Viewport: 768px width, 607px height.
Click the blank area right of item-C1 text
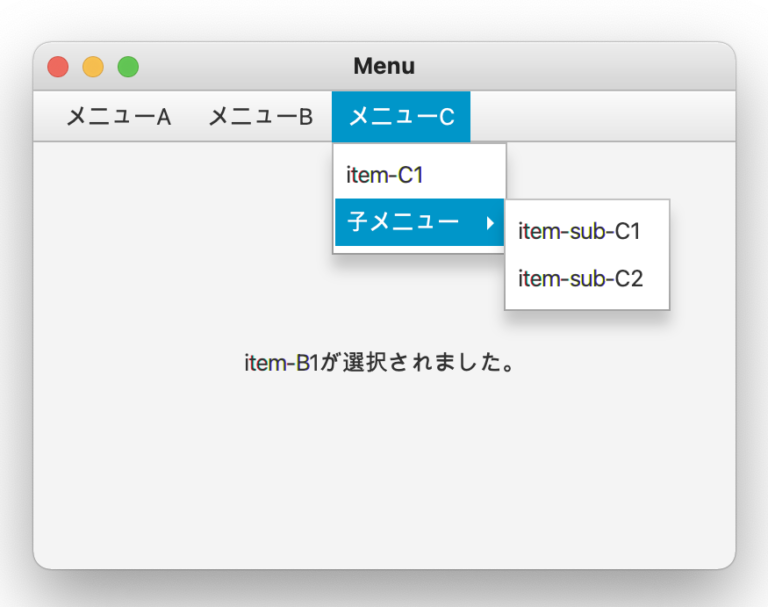point(463,175)
